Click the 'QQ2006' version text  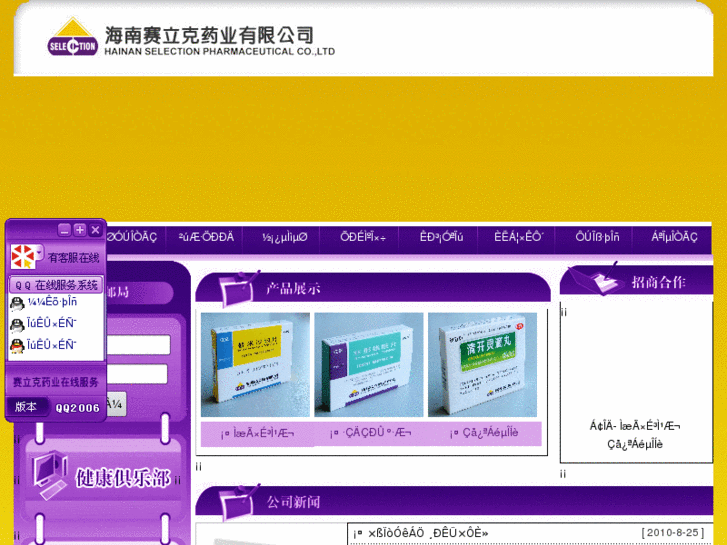tap(77, 408)
